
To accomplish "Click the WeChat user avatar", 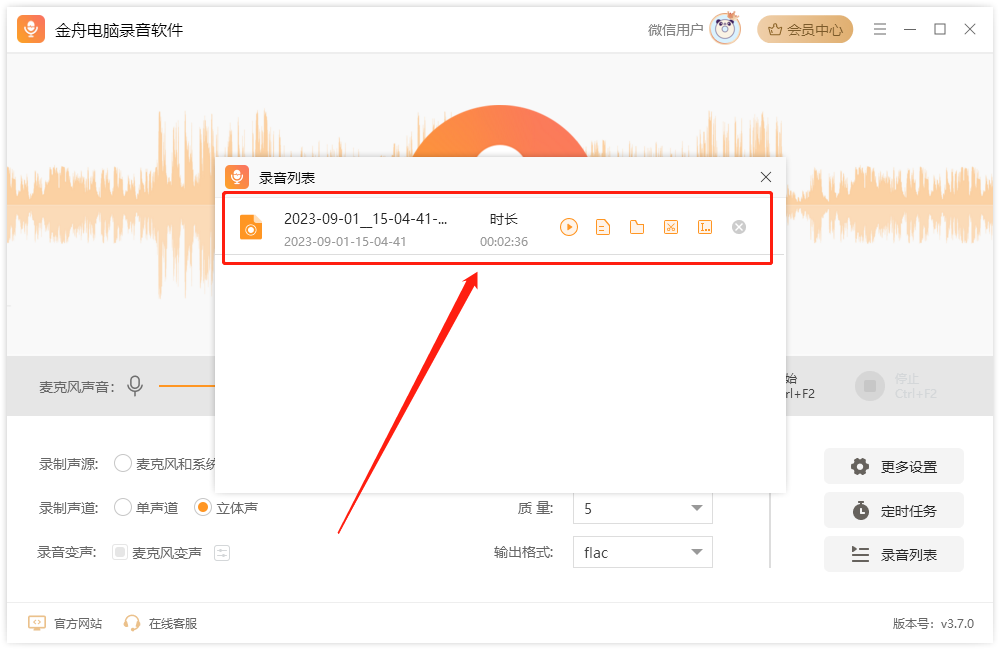I will tap(724, 29).
